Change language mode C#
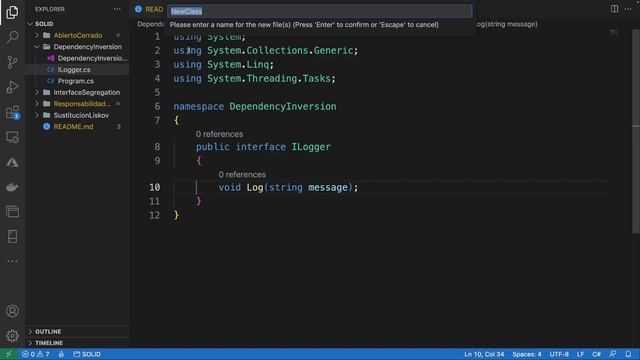640x360 pixels. click(x=597, y=354)
